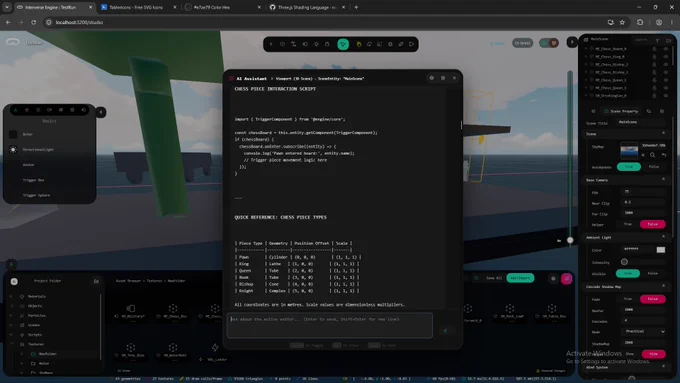This screenshot has height=383, width=680.
Task: Open the browser tab list dropdown
Action: point(7,7)
